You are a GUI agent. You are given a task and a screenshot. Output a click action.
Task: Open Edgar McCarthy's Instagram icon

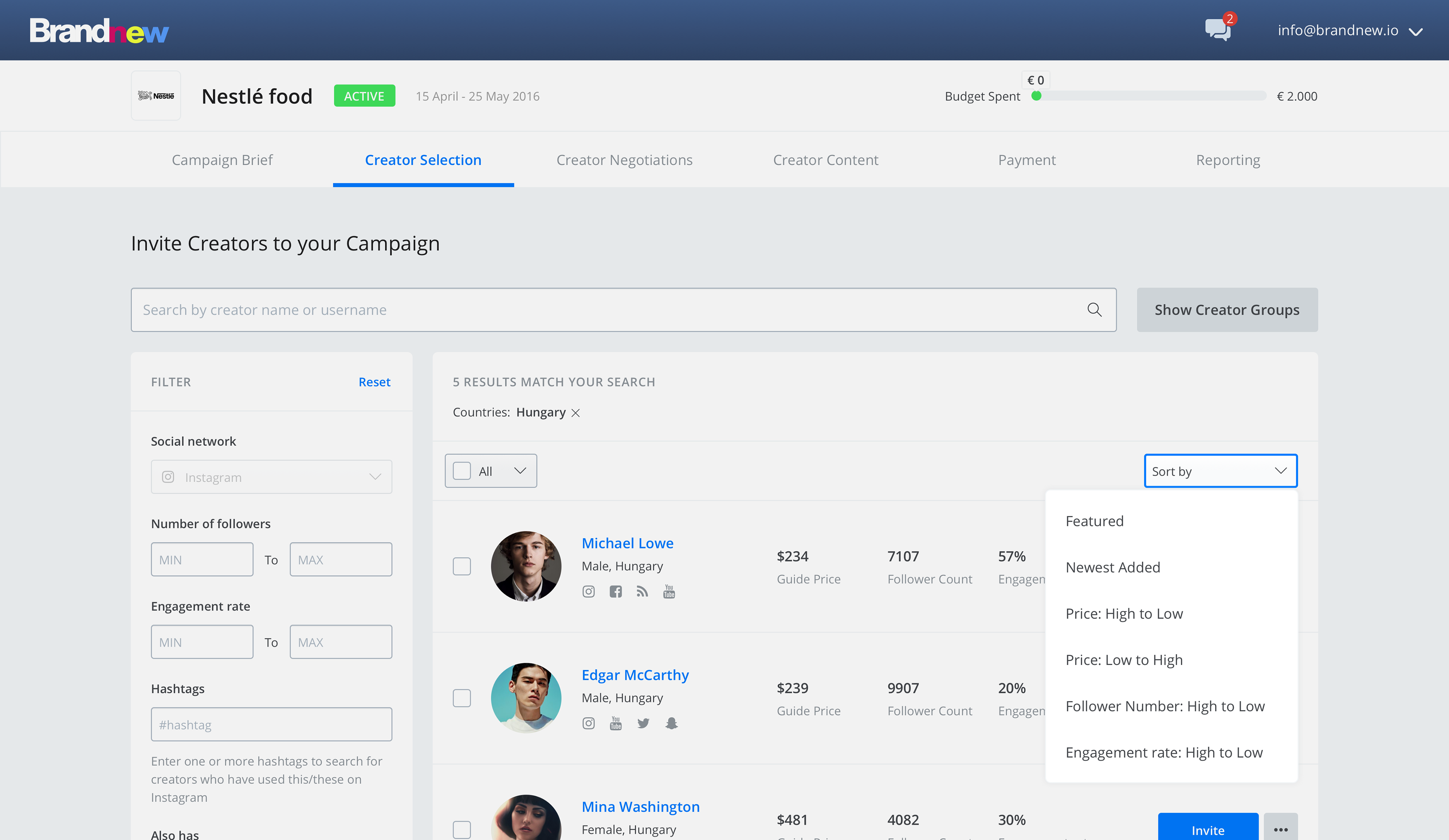click(588, 723)
